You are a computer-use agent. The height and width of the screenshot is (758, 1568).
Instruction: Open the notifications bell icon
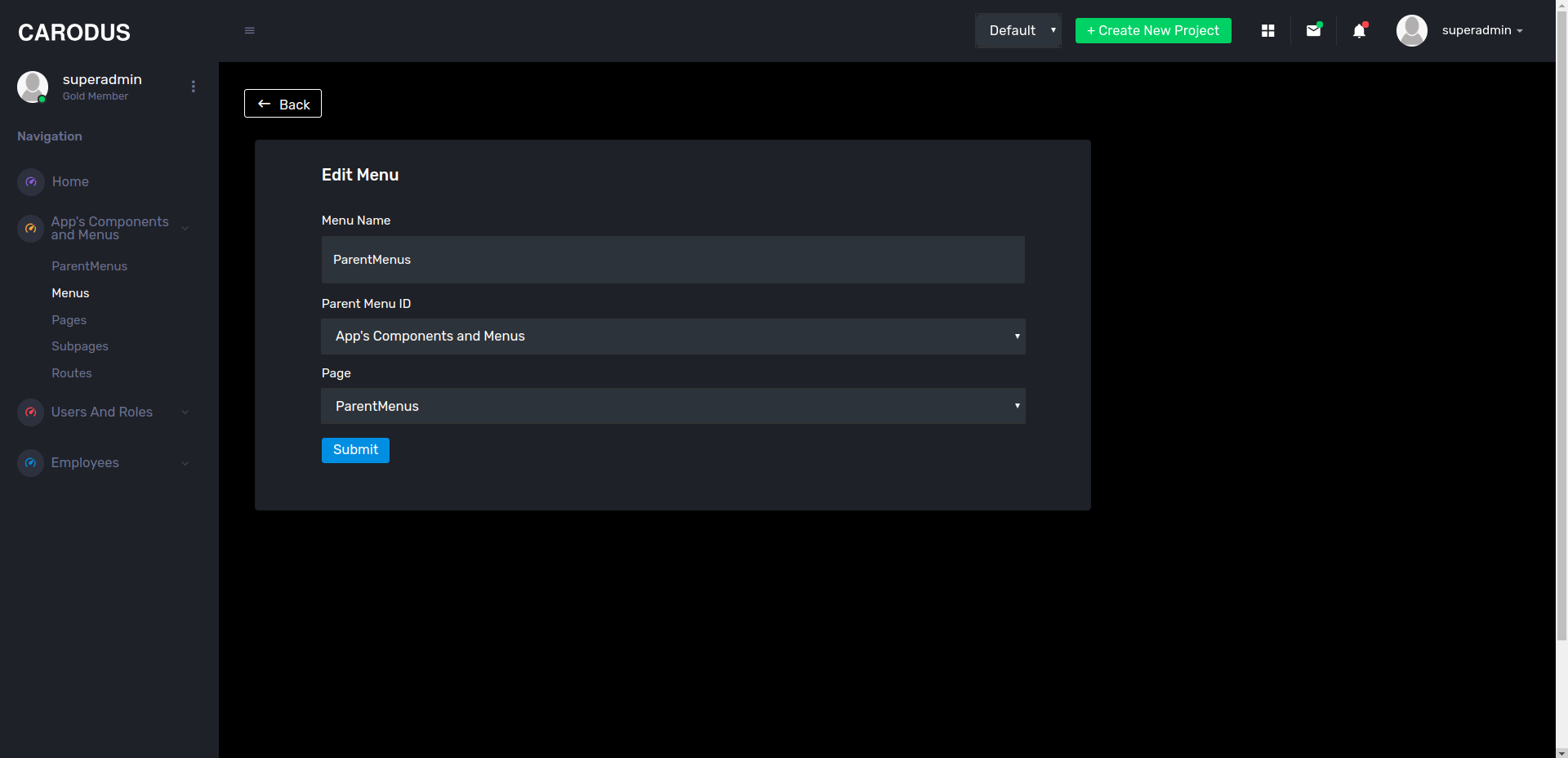(1359, 31)
